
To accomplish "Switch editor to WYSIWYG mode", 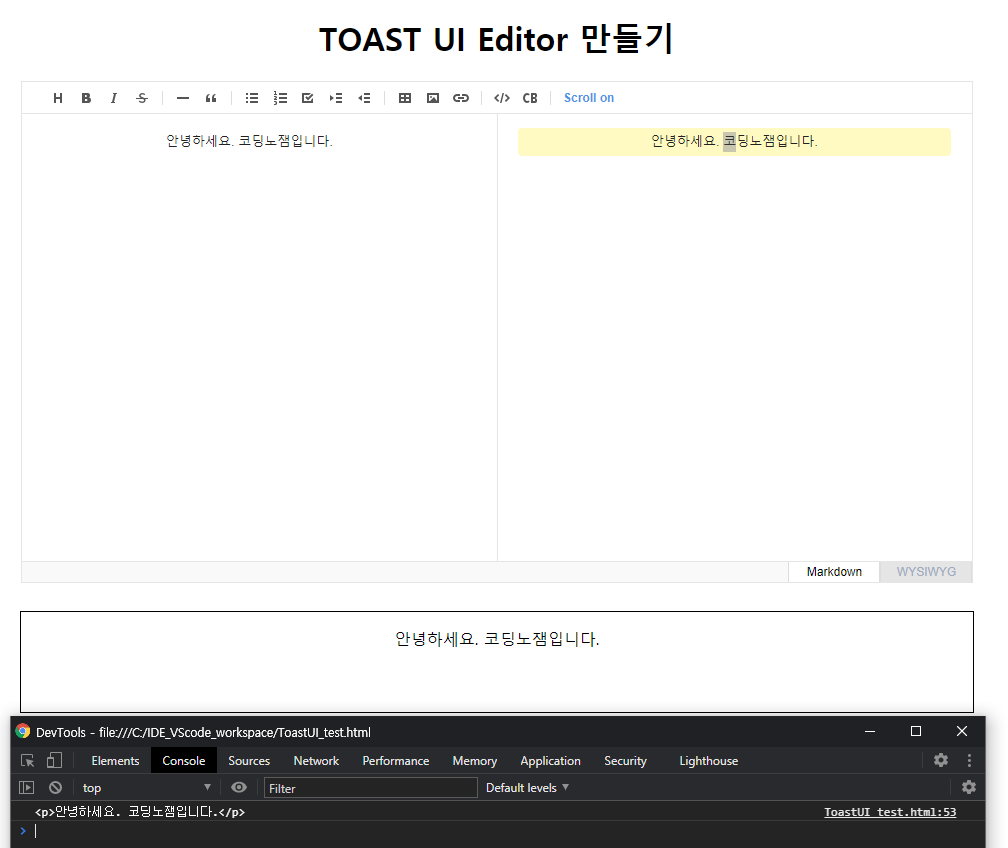I will click(x=926, y=572).
